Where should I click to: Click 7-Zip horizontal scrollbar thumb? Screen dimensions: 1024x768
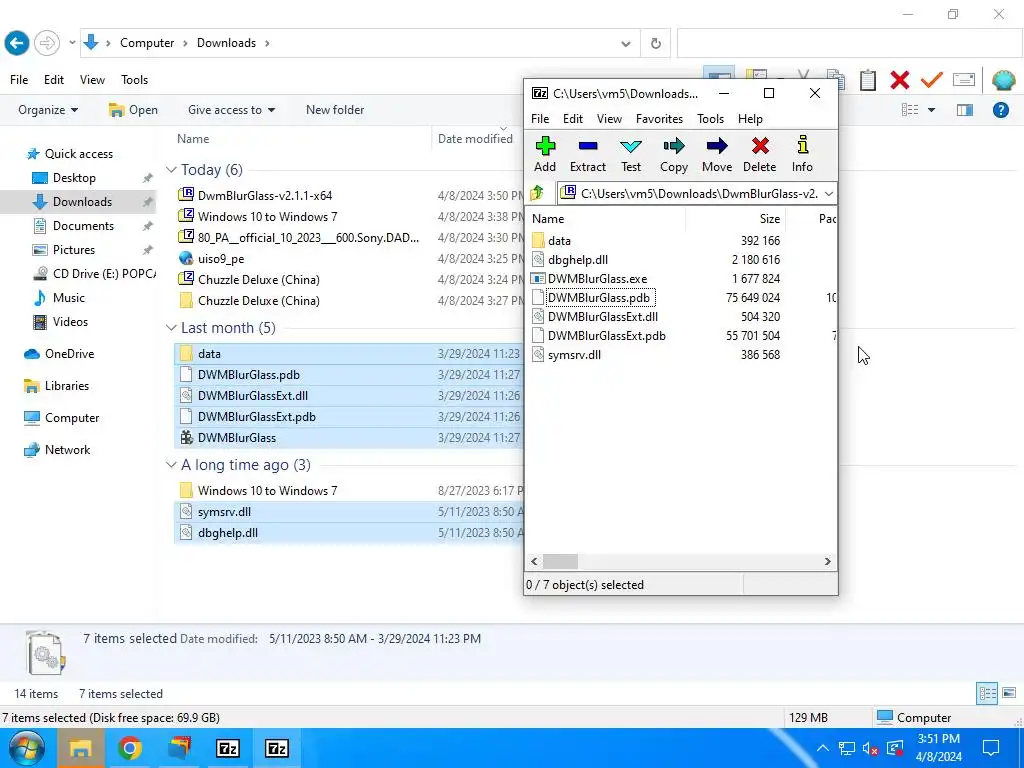coord(560,562)
